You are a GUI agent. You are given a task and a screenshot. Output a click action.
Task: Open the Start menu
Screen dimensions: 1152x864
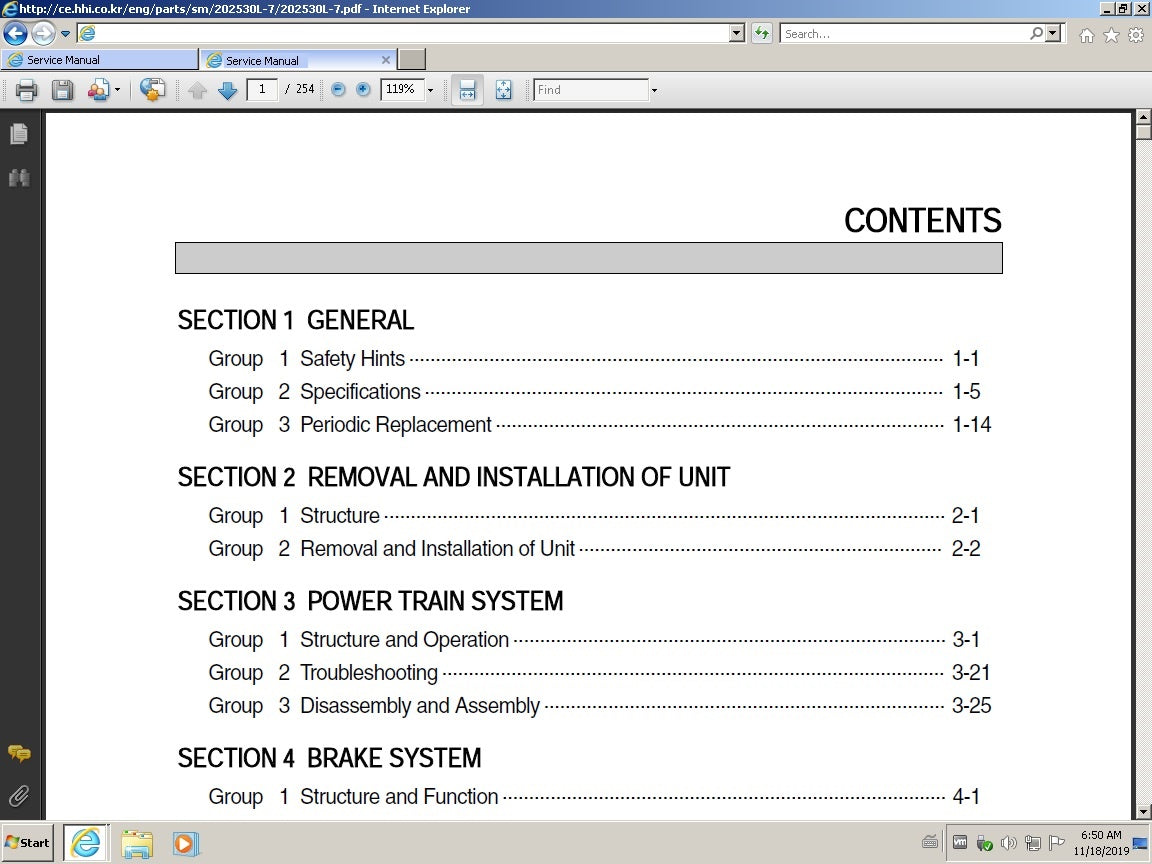pyautogui.click(x=26, y=842)
